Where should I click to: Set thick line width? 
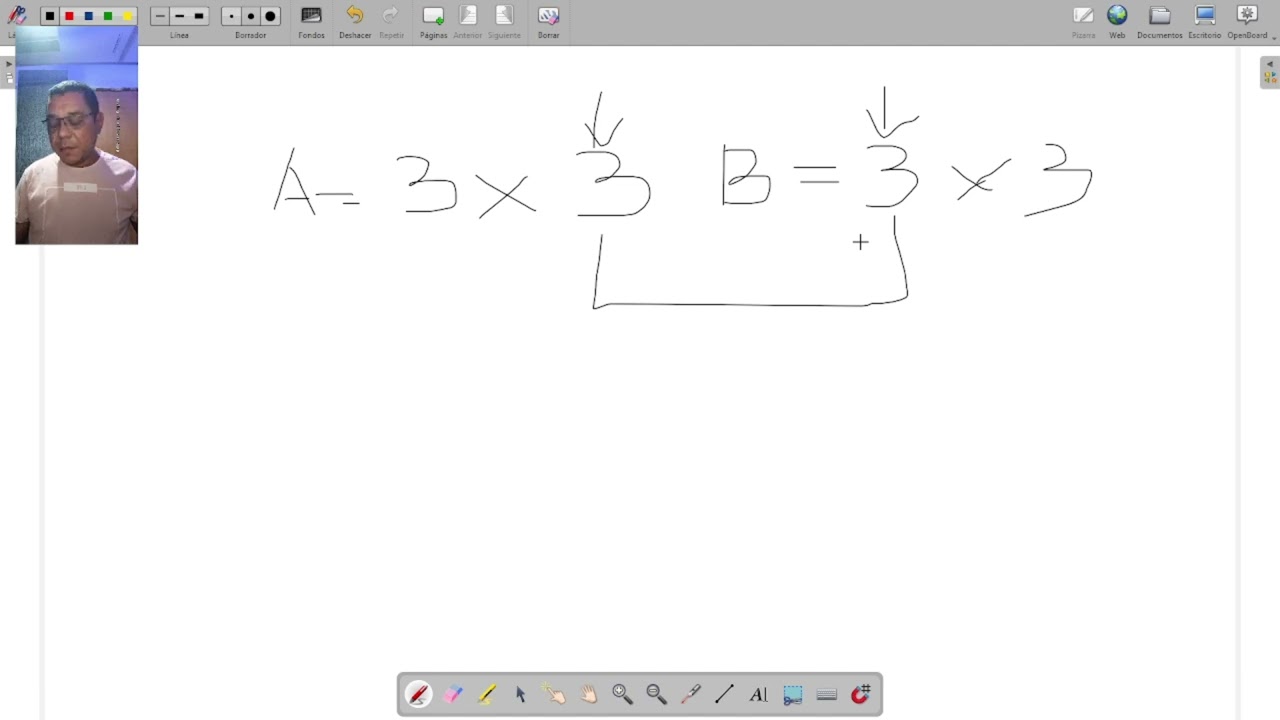tap(199, 16)
